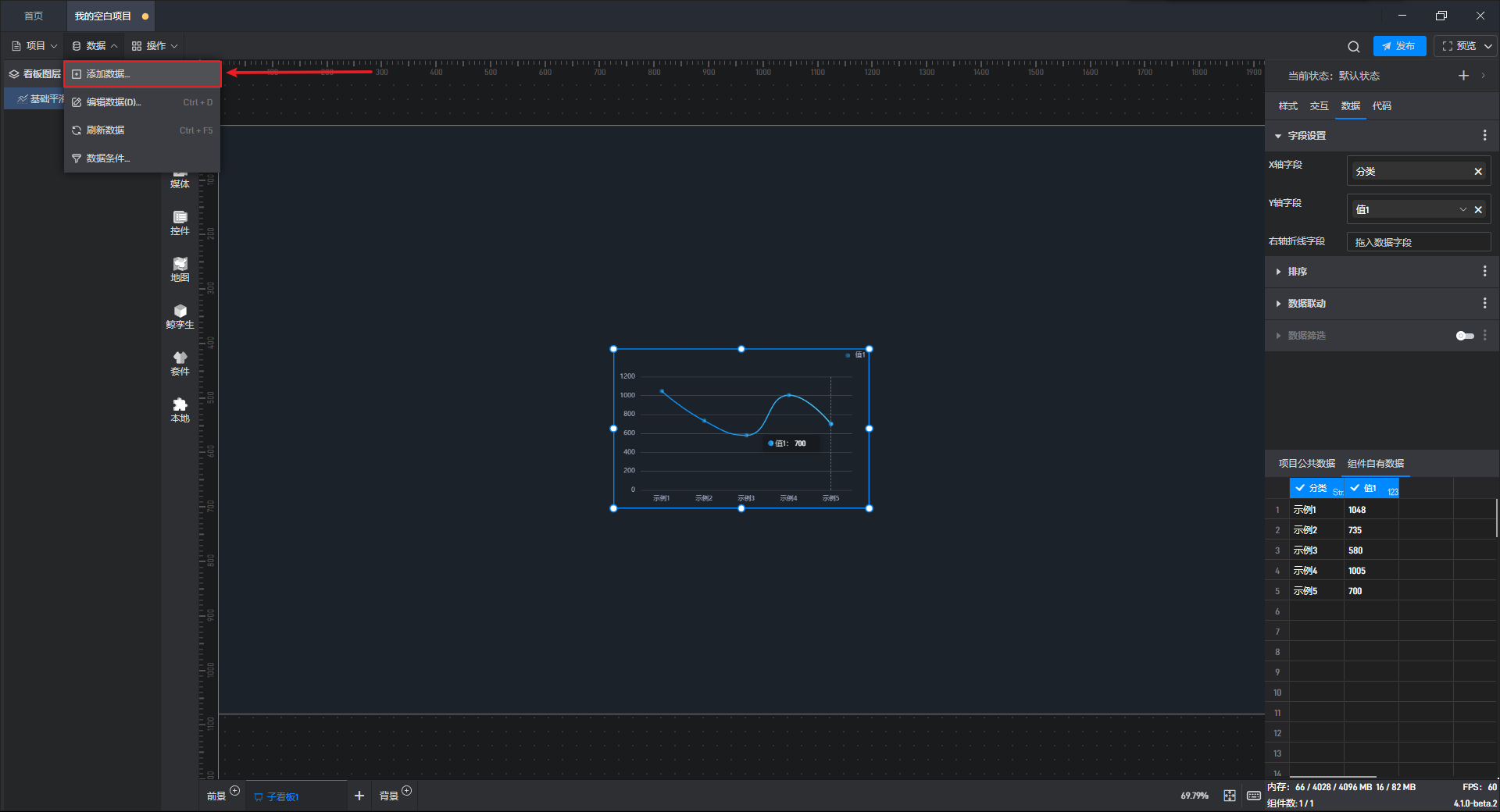Screen dimensions: 1500x812
Task: Toggle the 数据筛选 switch
Action: click(x=1465, y=336)
